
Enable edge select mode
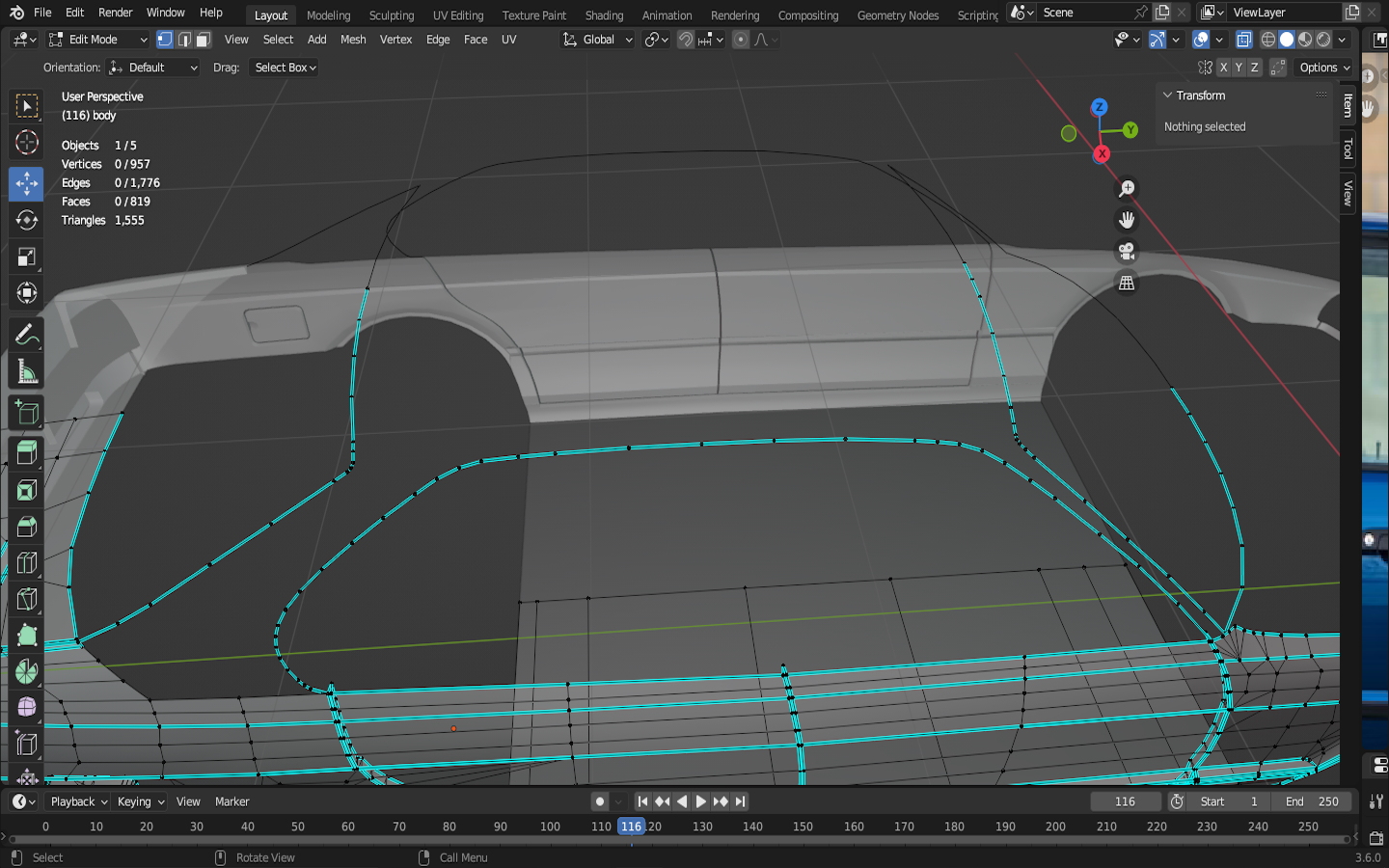coord(184,40)
